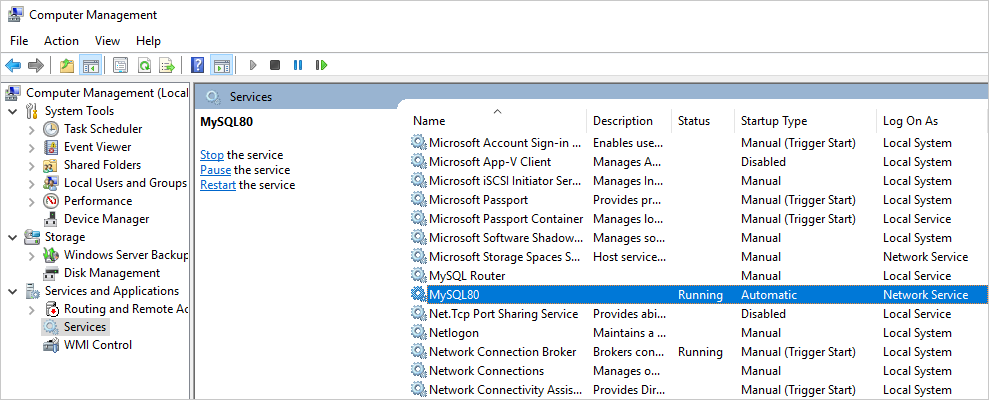Viewport: 989px width, 400px height.
Task: Collapse the System Tools tree node
Action: pyautogui.click(x=13, y=111)
